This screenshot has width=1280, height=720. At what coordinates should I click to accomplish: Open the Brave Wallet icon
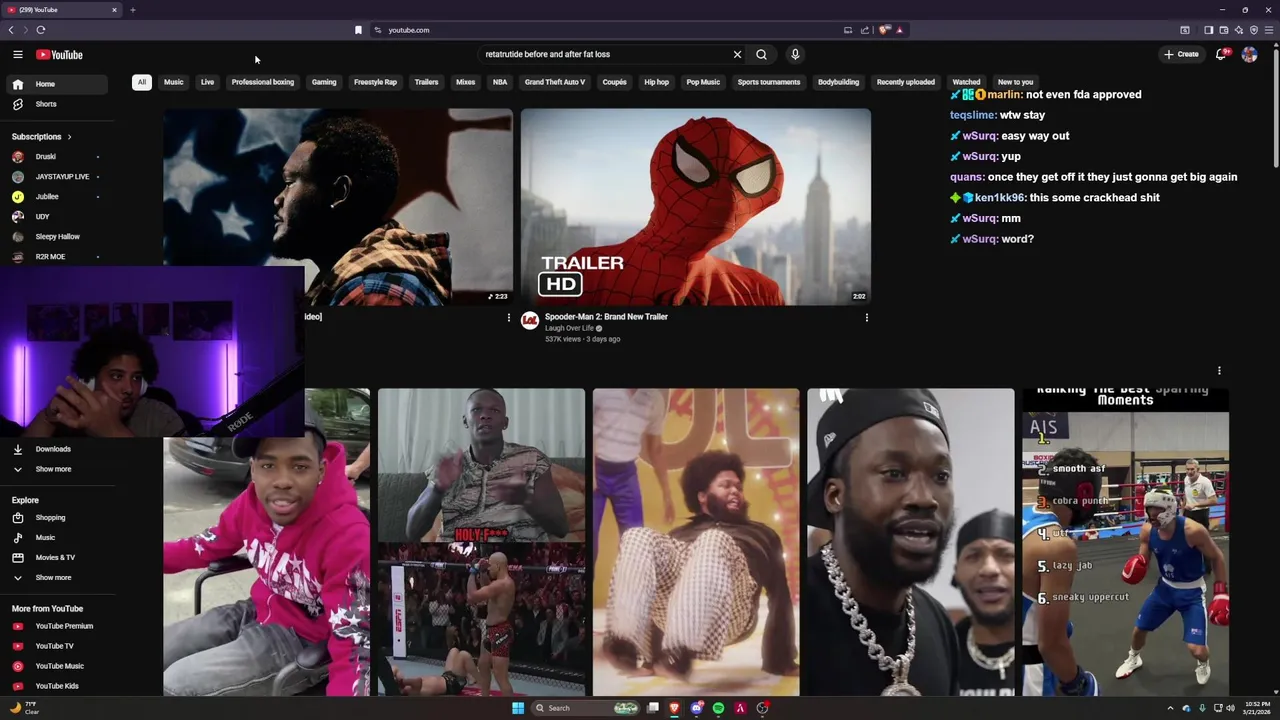pos(1224,30)
